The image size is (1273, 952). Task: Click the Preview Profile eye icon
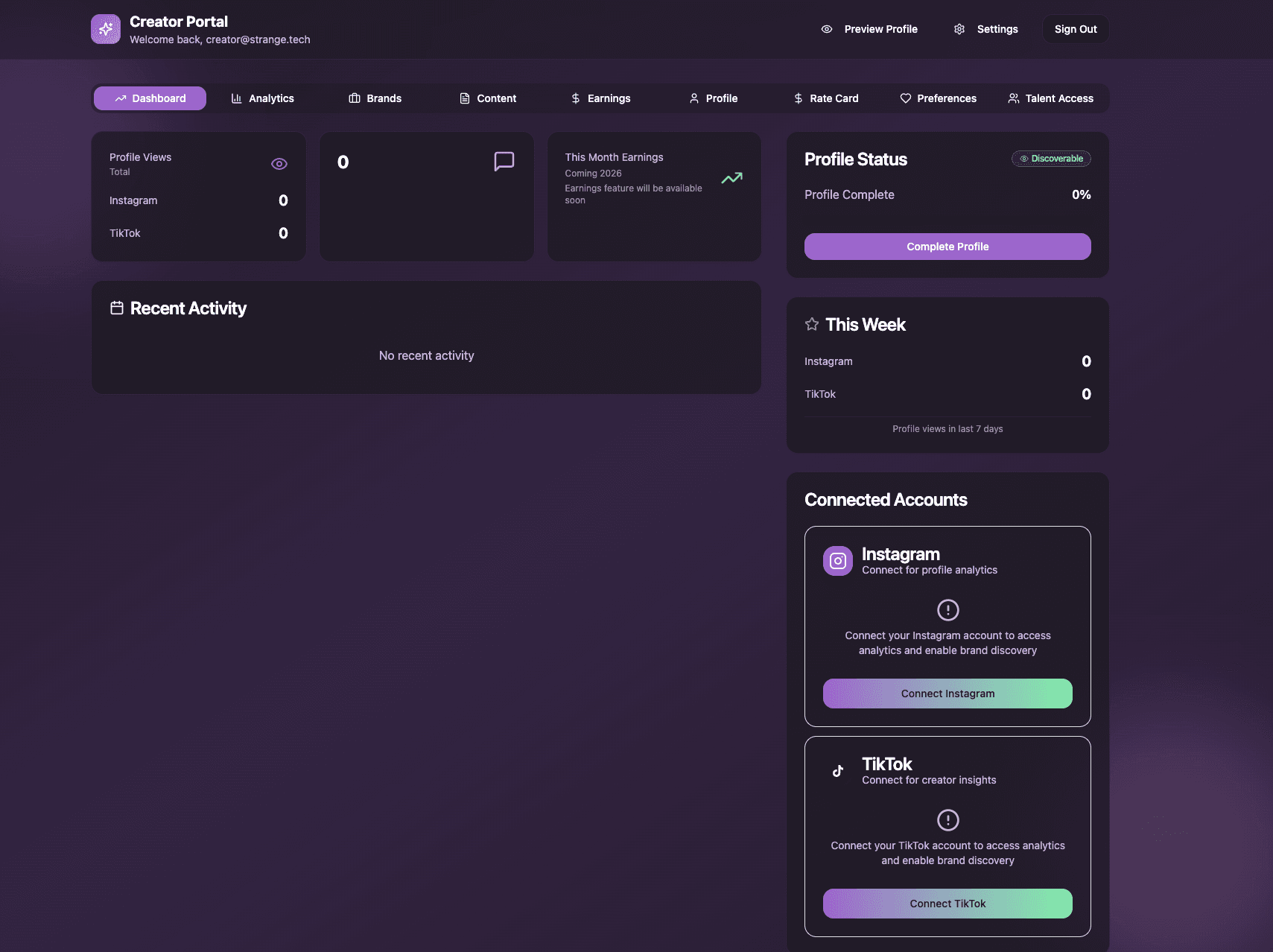[x=826, y=29]
